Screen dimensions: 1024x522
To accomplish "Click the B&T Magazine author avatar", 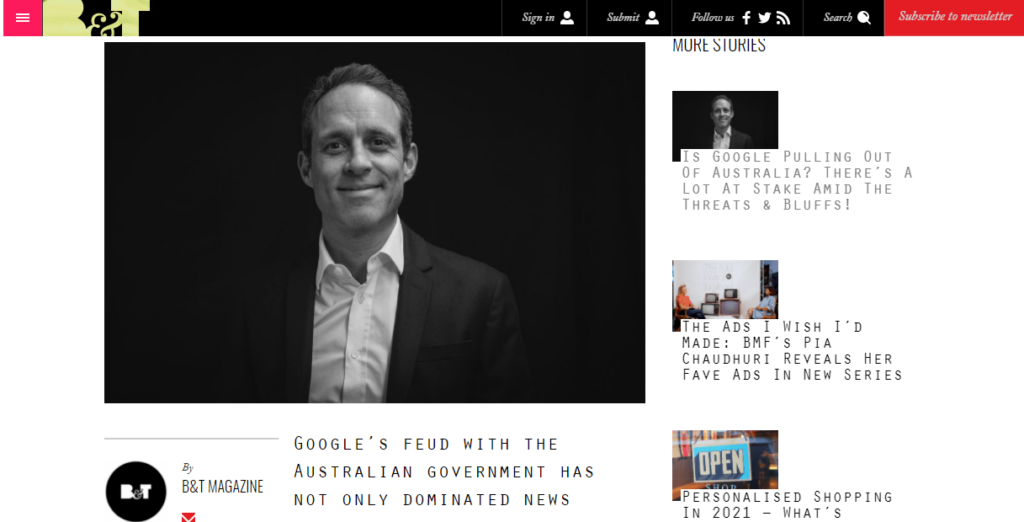I will [136, 491].
